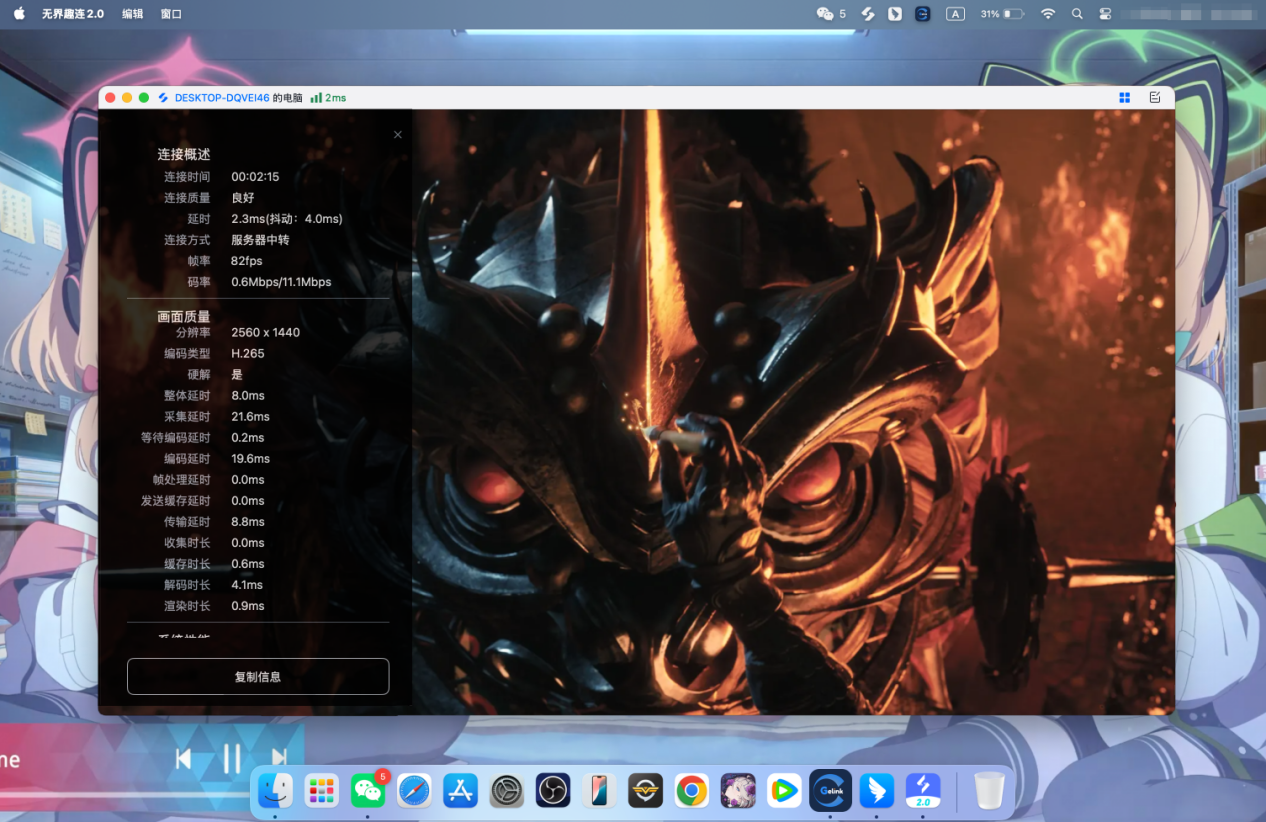
Task: Click the 无界趣连 lightning icon in menu bar
Action: pyautogui.click(x=868, y=14)
